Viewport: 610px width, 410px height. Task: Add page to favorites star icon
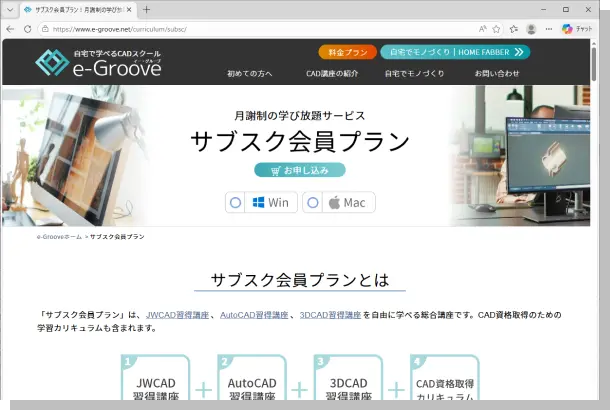tap(496, 29)
